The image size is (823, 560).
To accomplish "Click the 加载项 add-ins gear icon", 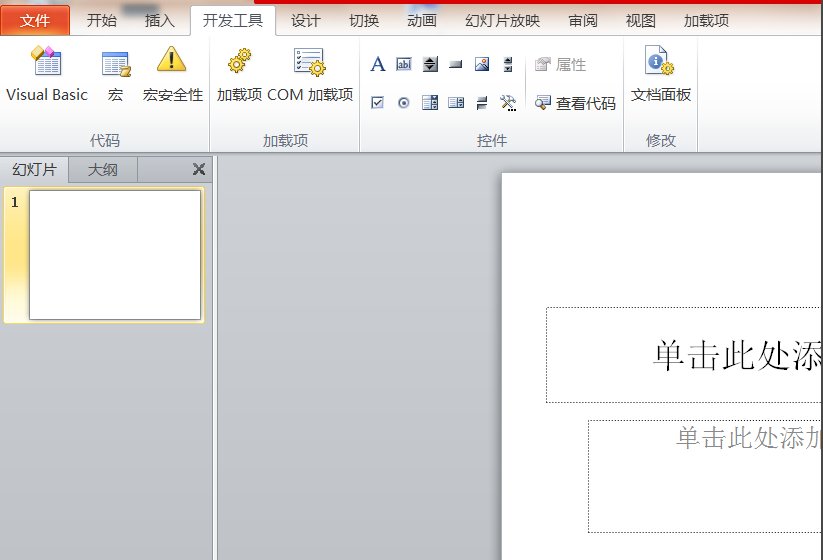I will point(239,75).
